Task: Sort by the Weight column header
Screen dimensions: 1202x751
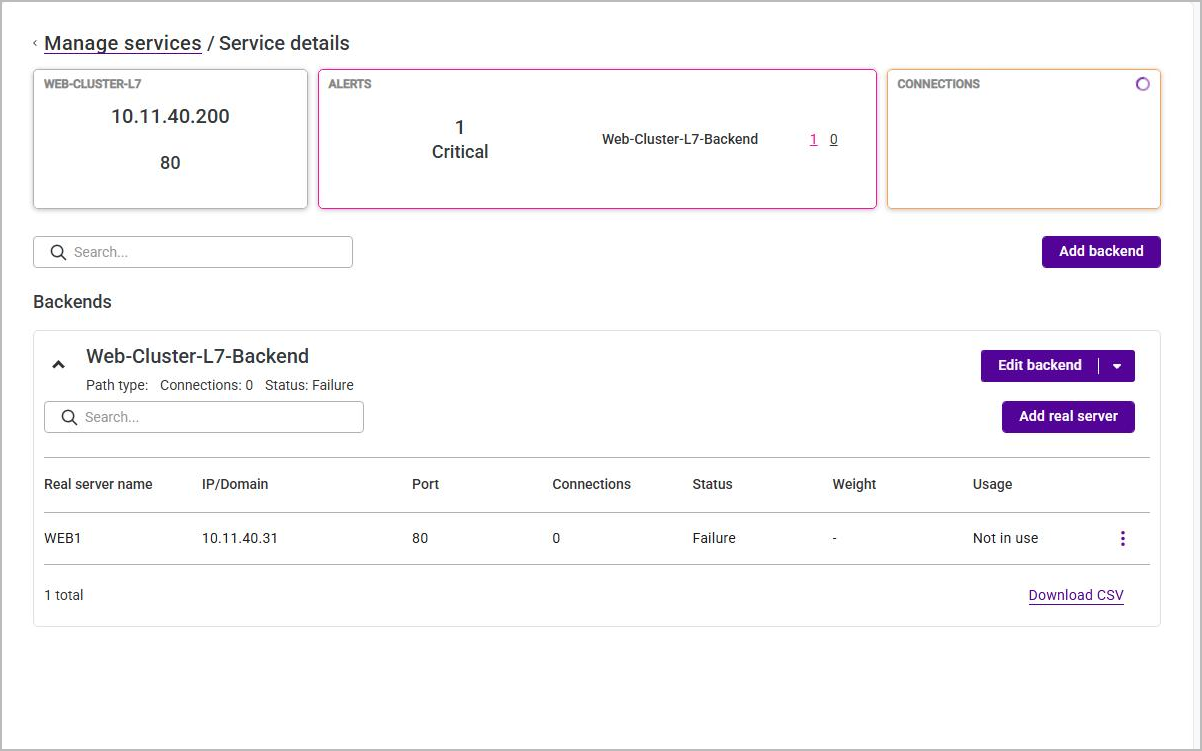Action: point(854,484)
